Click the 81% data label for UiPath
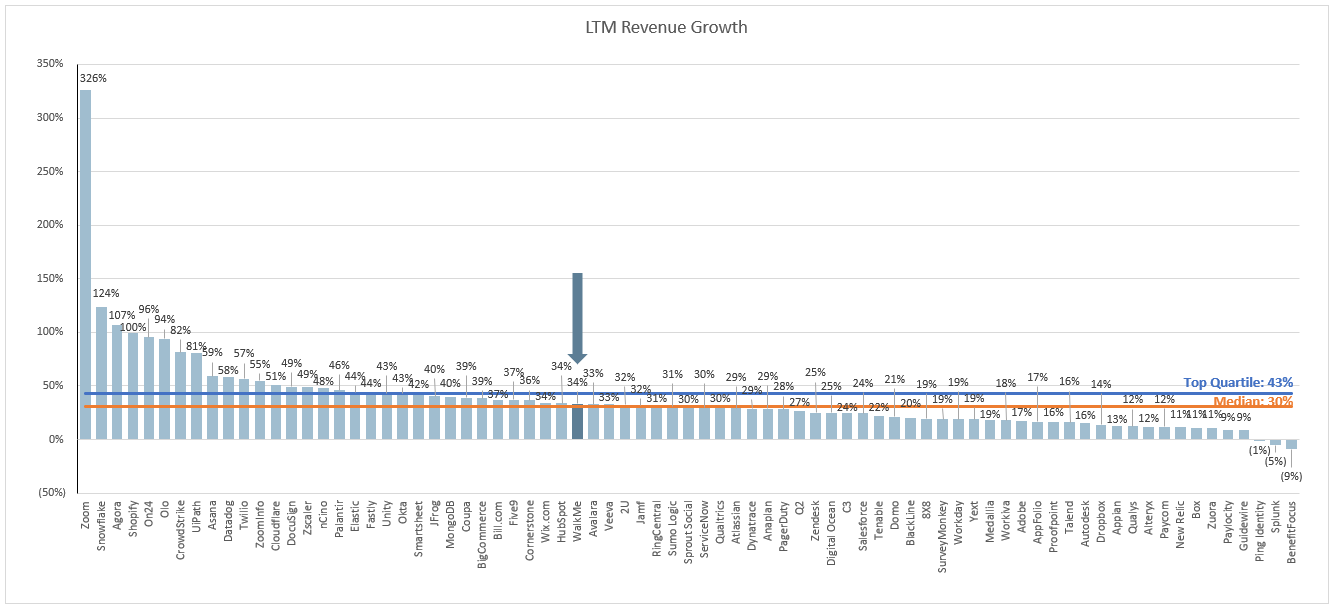This screenshot has height=608, width=1334. pos(197,346)
